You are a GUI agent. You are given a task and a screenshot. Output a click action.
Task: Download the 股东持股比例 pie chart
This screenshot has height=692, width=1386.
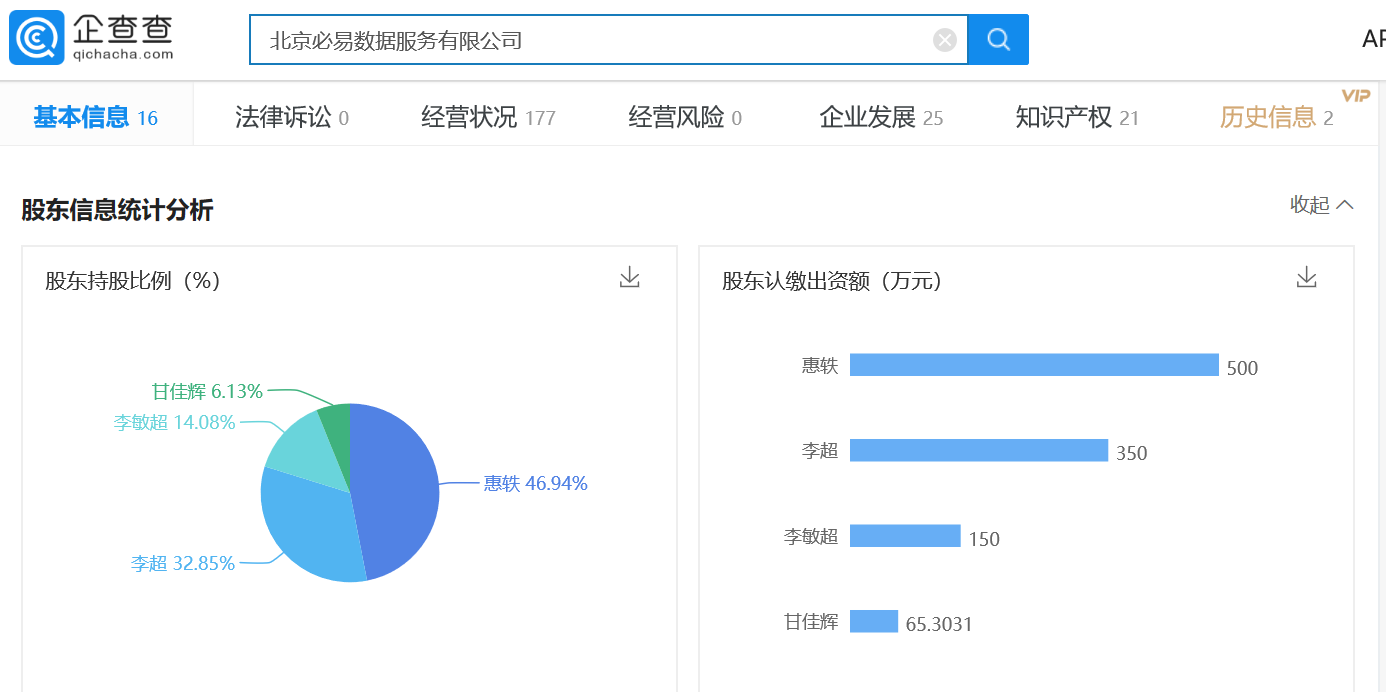(629, 278)
